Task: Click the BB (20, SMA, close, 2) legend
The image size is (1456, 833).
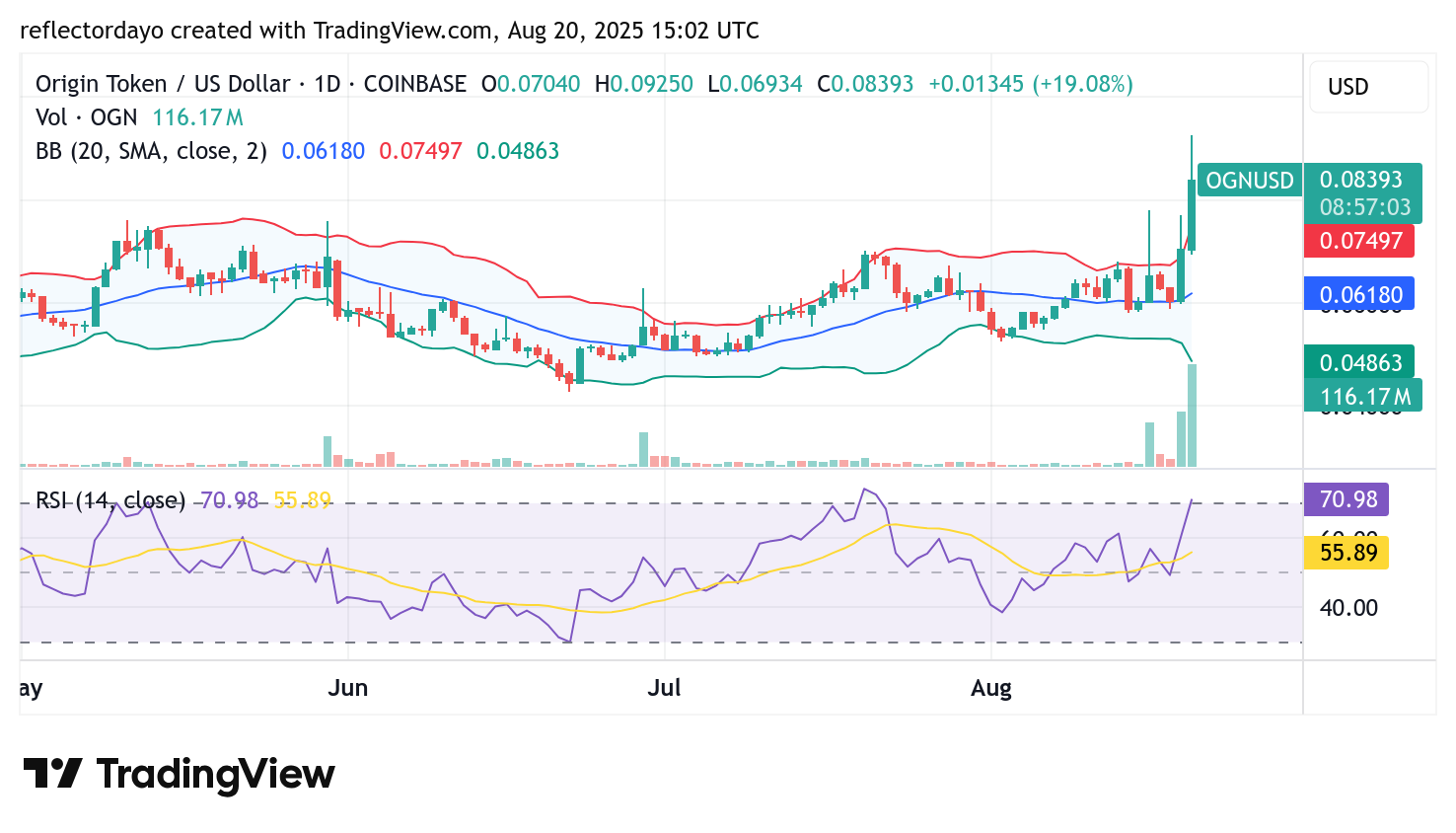Action: 151,151
